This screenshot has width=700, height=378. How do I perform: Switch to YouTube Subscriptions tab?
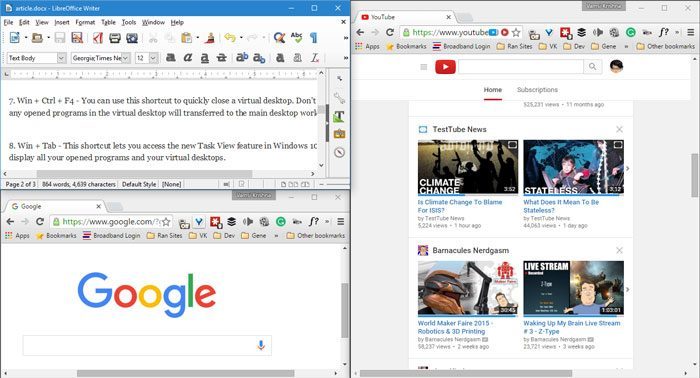tap(537, 90)
